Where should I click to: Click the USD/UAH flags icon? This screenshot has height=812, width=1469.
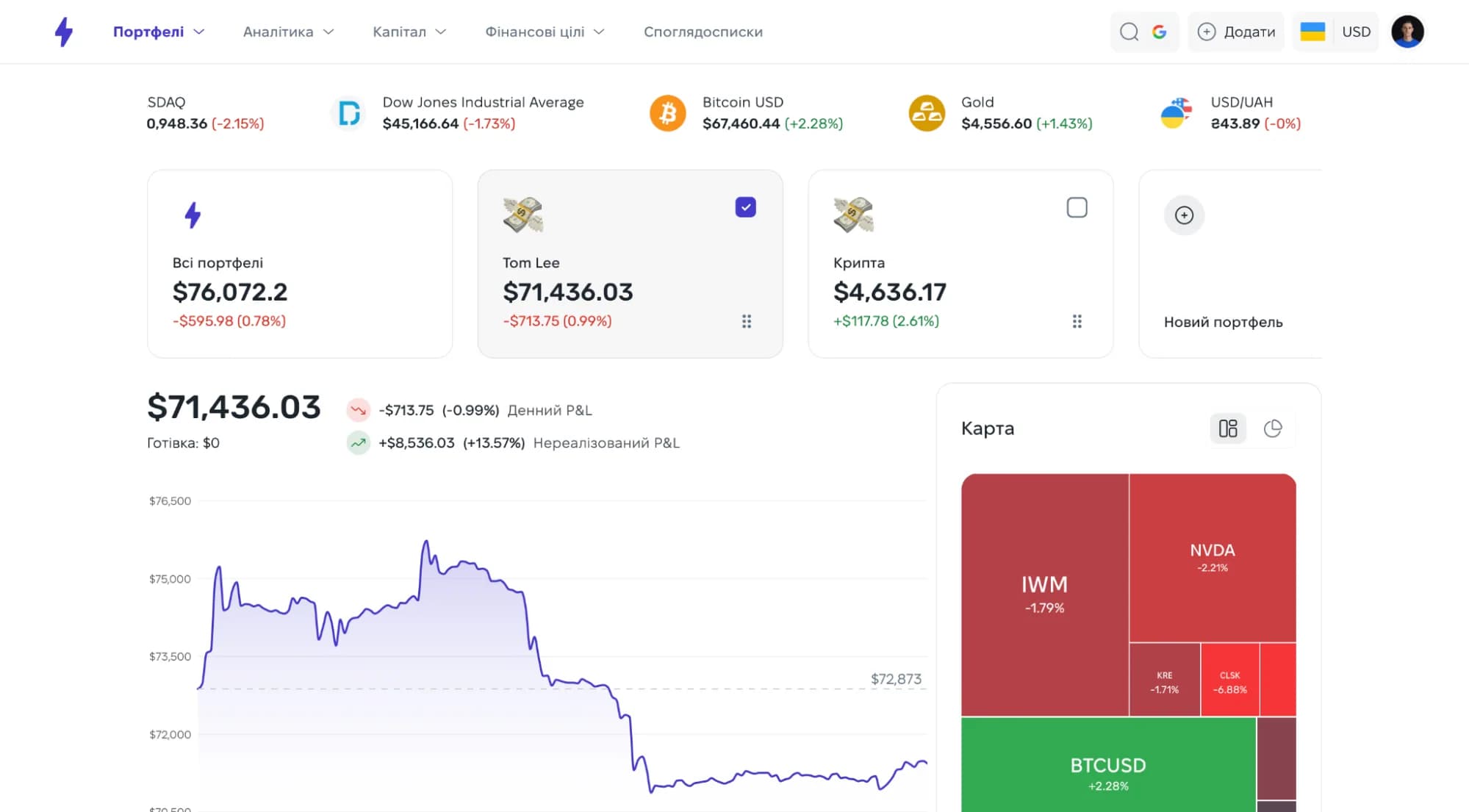pyautogui.click(x=1176, y=113)
